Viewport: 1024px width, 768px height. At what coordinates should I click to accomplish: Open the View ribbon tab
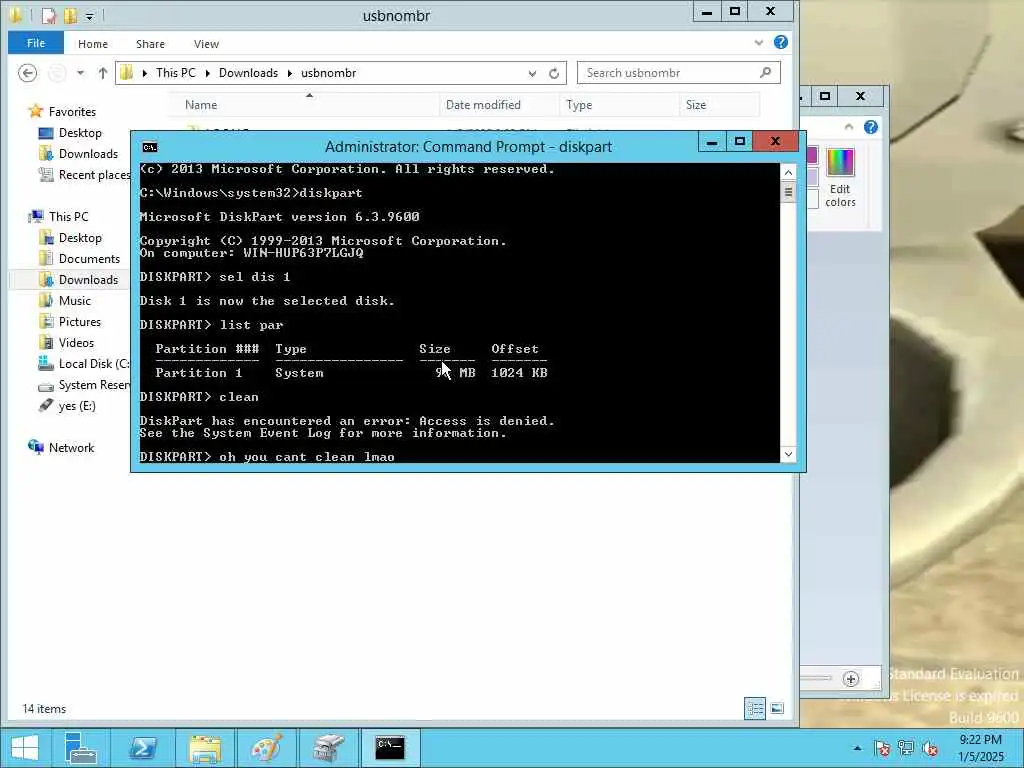[206, 44]
